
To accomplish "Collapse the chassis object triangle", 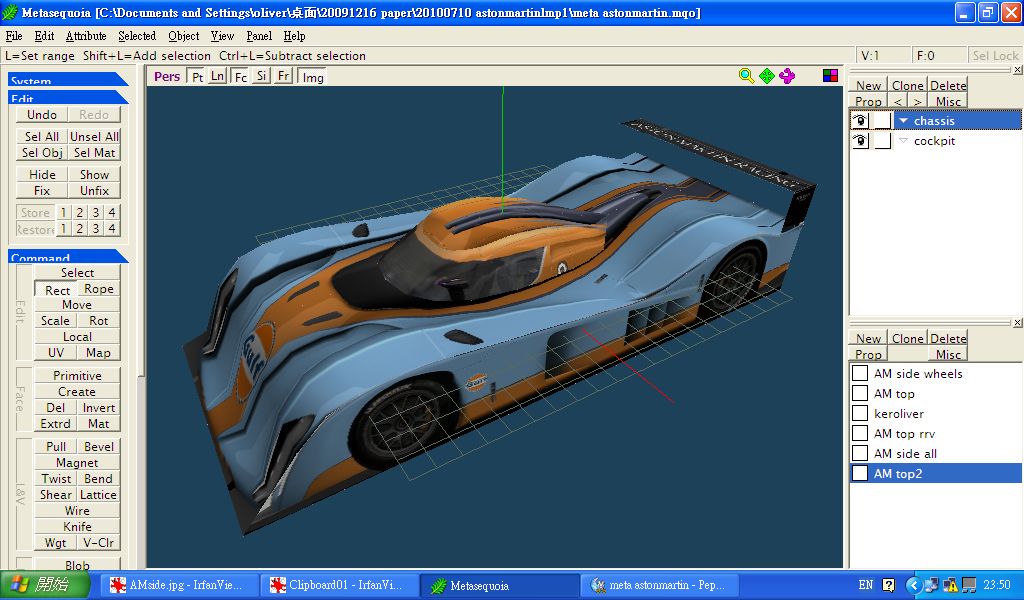I will pos(903,121).
